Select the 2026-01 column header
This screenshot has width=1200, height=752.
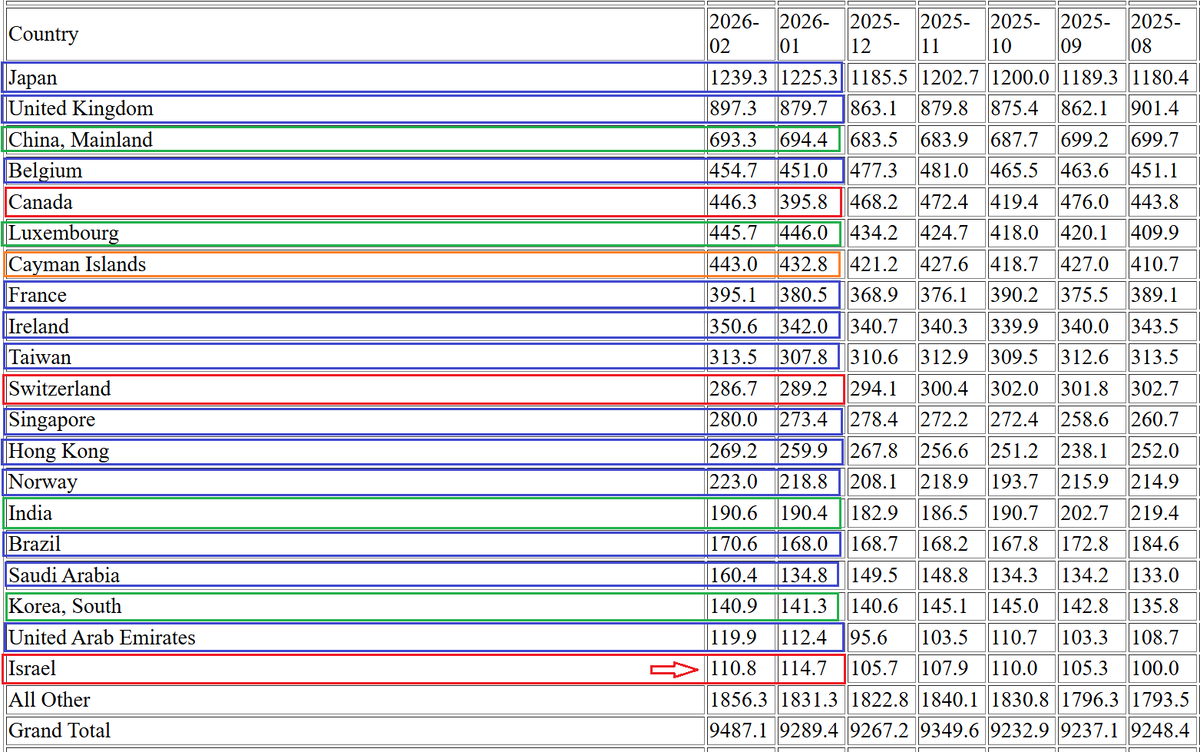810,34
